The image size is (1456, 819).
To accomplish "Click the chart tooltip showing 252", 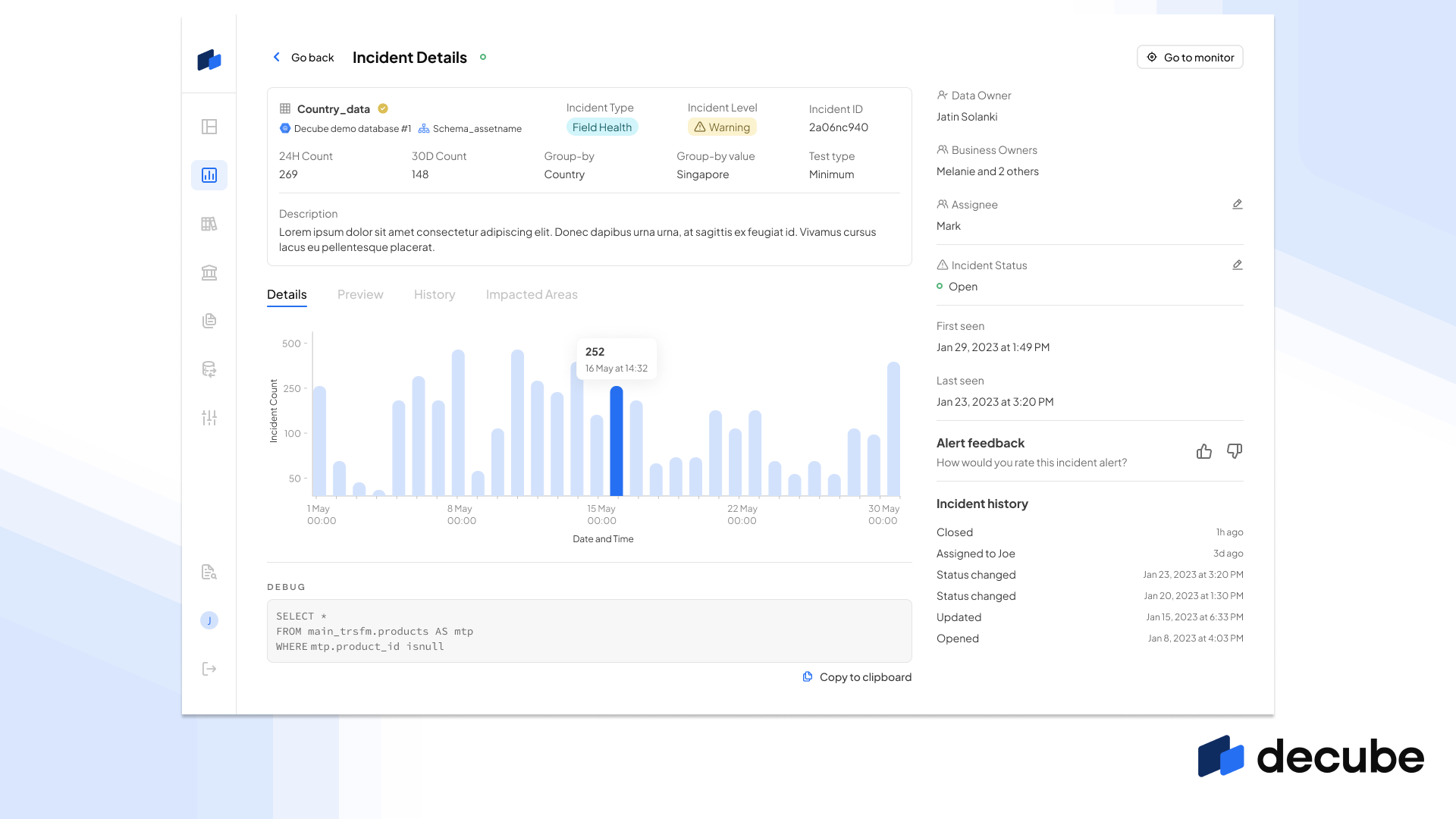I will click(617, 359).
